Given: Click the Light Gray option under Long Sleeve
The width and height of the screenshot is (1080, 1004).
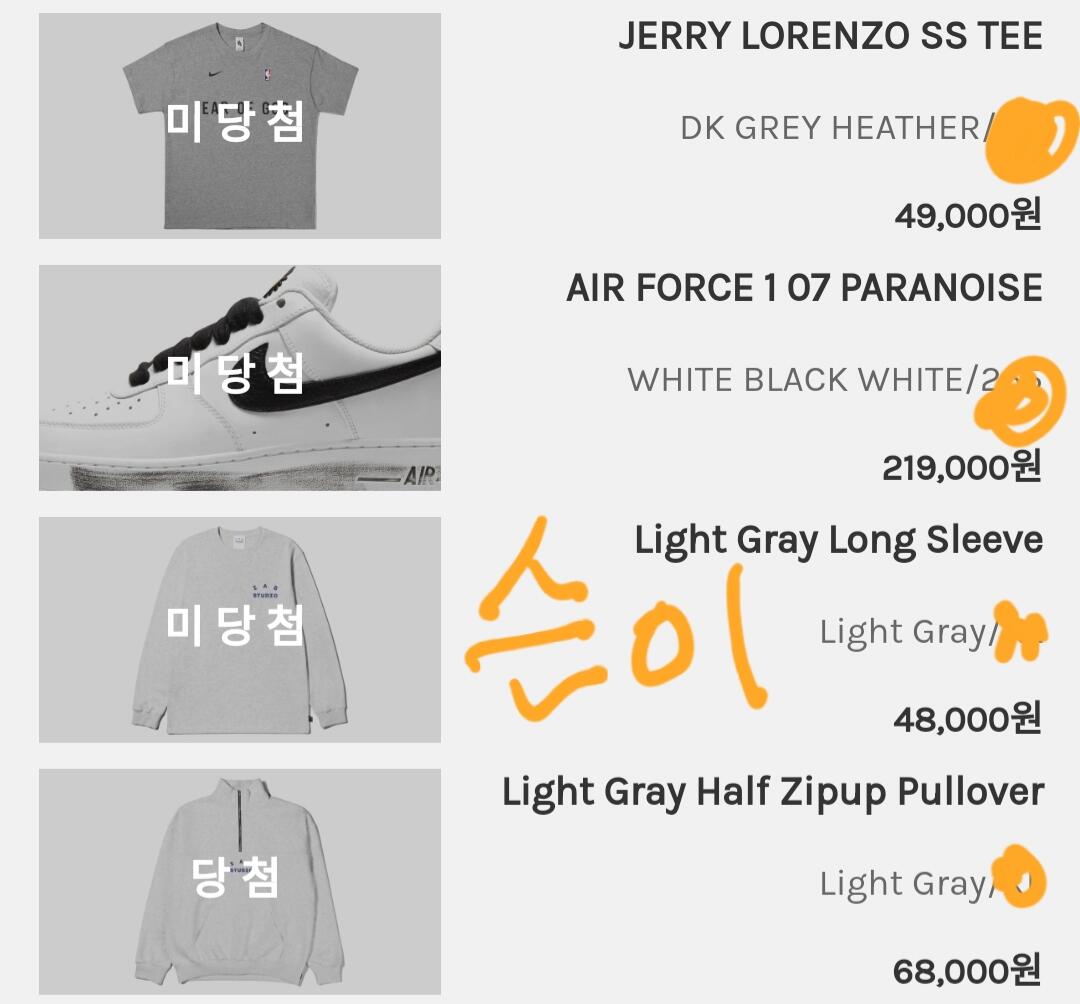Looking at the screenshot, I should (x=902, y=632).
